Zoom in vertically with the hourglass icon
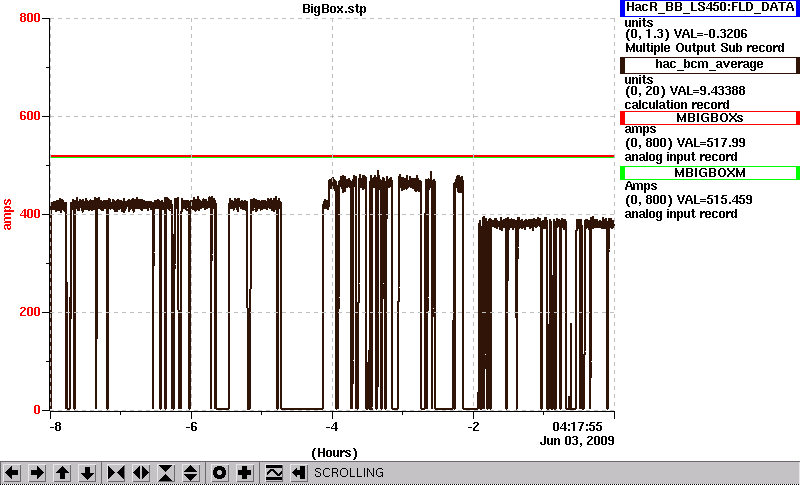This screenshot has height=485, width=800. coord(166,473)
